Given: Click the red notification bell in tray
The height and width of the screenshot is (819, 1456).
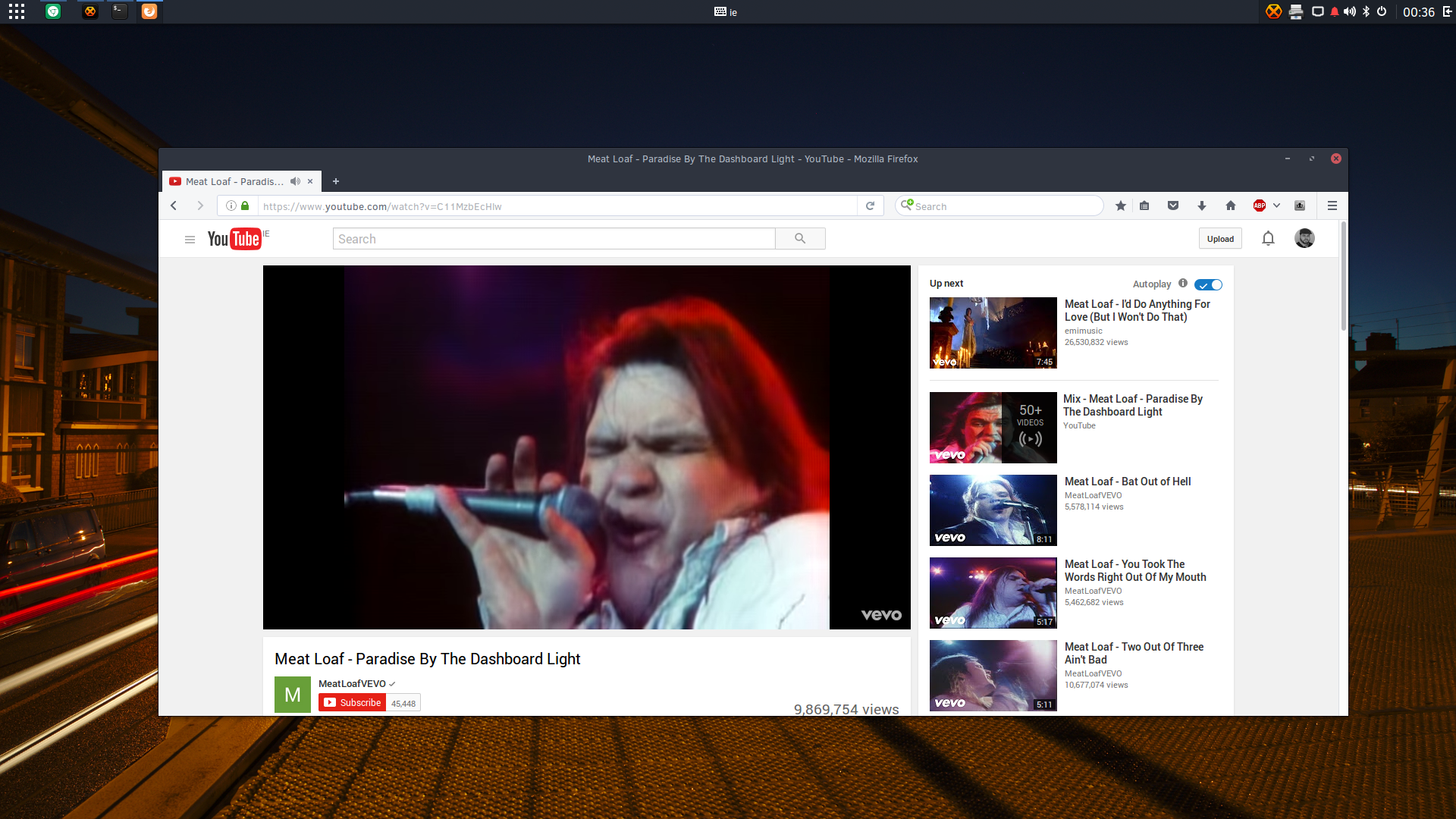Looking at the screenshot, I should coord(1335,11).
